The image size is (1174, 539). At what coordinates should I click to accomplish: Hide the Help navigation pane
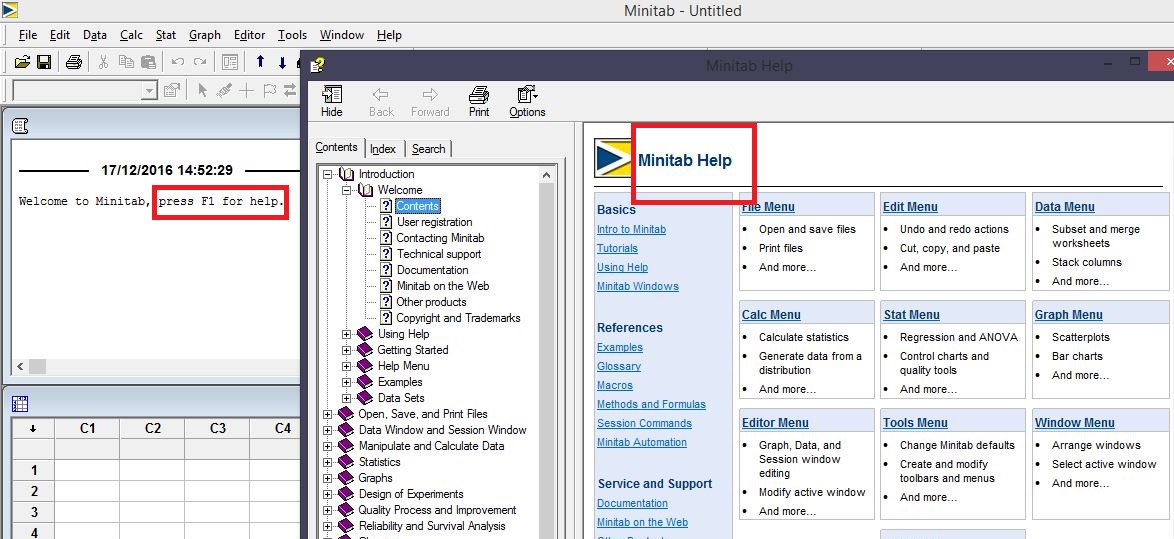pos(332,101)
